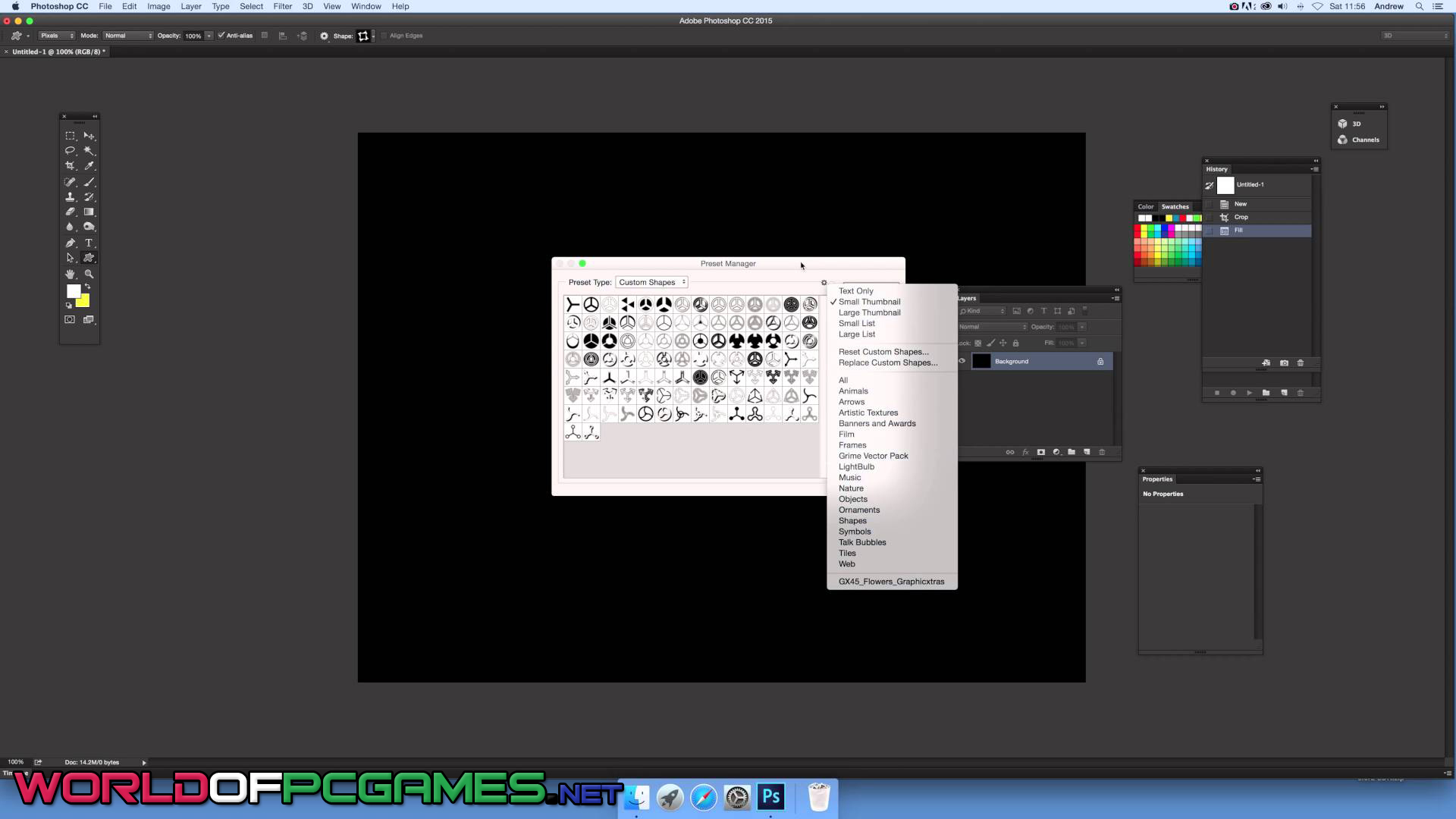Select the Hand tool

pos(70,274)
